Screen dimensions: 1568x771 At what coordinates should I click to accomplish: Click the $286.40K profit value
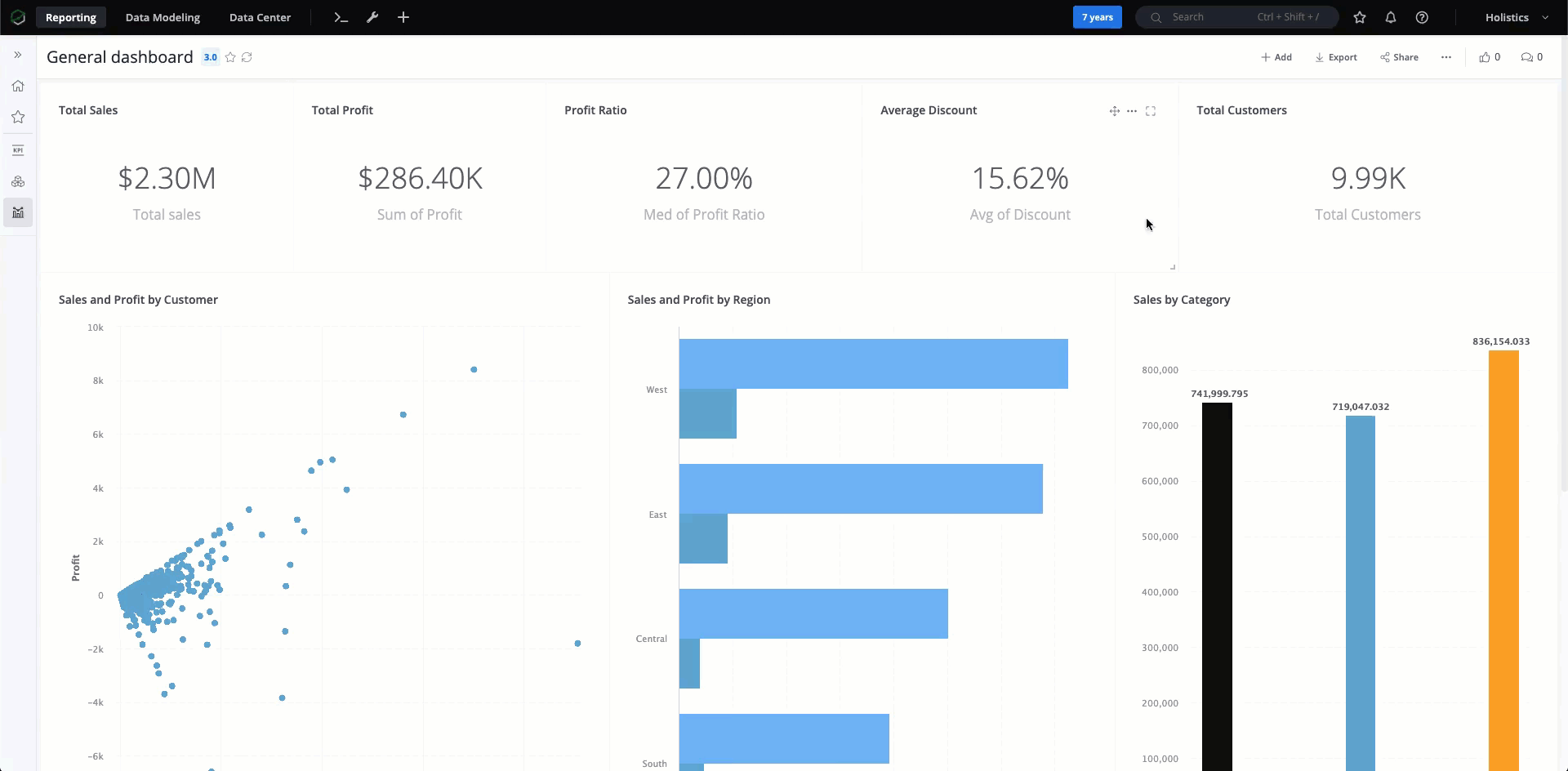(x=420, y=178)
